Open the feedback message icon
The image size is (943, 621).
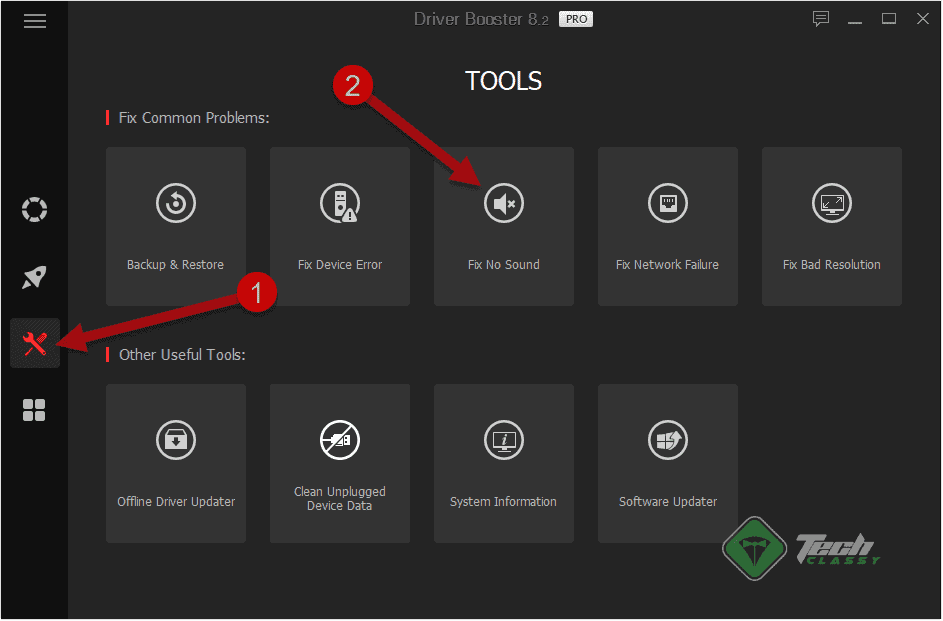click(821, 18)
